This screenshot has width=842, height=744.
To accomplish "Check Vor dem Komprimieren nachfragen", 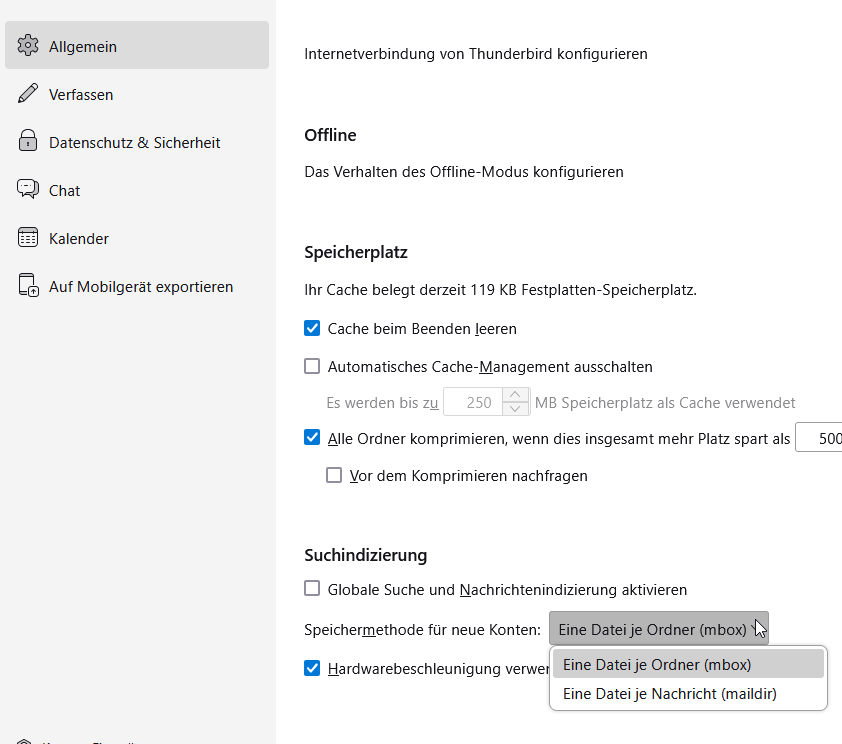I will 334,475.
